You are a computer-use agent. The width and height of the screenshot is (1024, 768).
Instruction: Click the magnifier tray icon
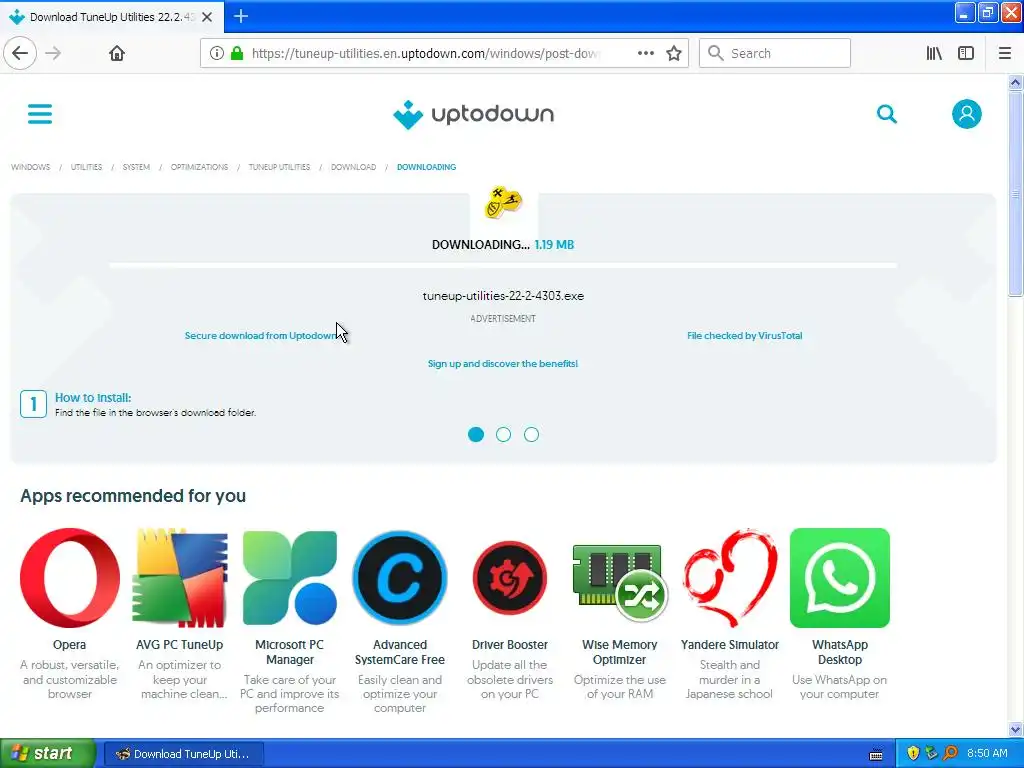[x=951, y=754]
